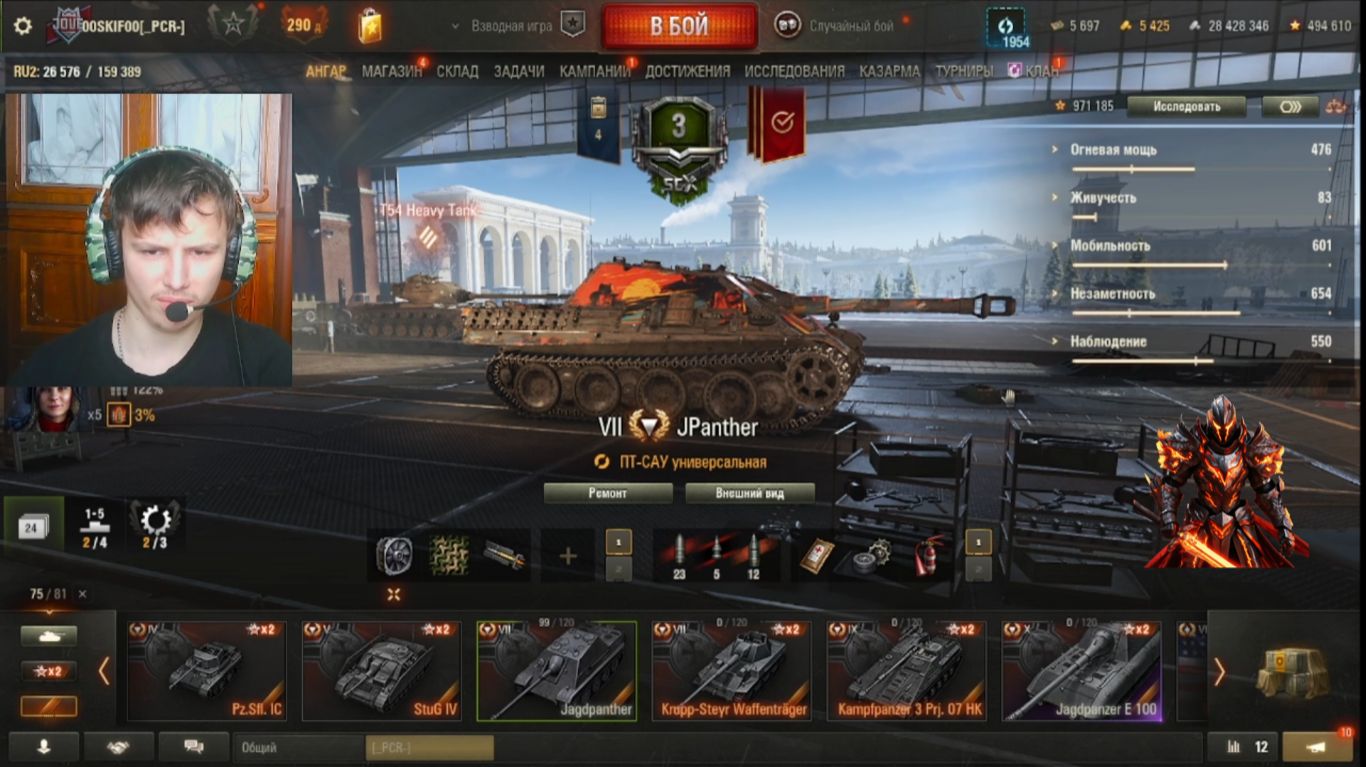Image resolution: width=1366 pixels, height=767 pixels.
Task: Switch to the ИССЛЕДОВАНИЯ tab
Action: point(795,71)
